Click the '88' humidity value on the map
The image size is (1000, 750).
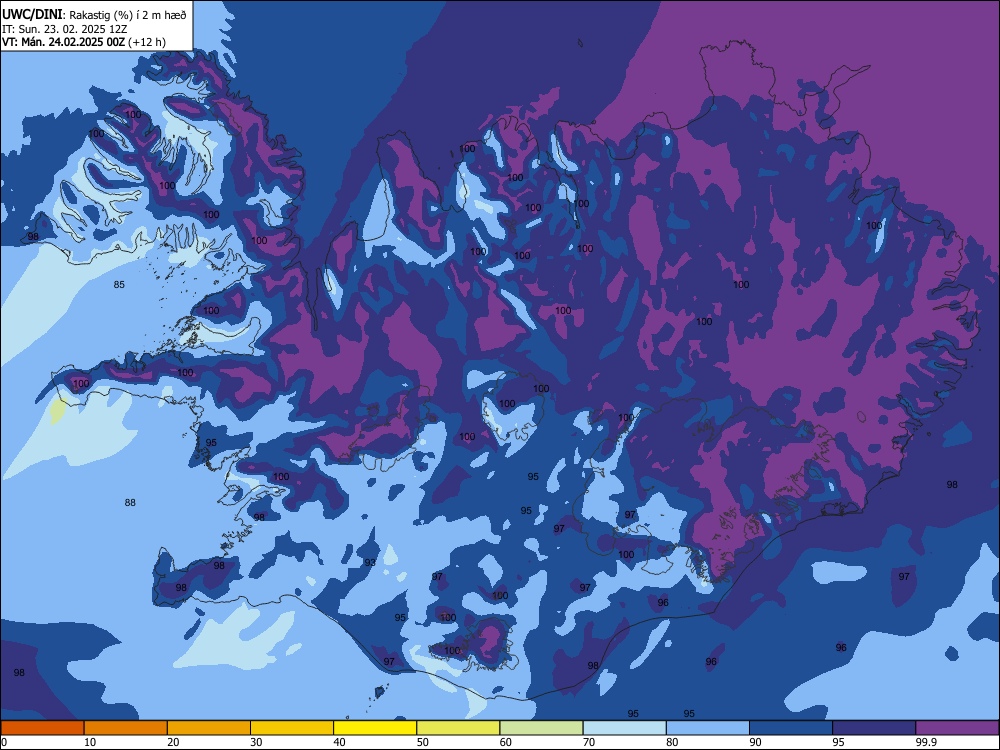pos(130,503)
